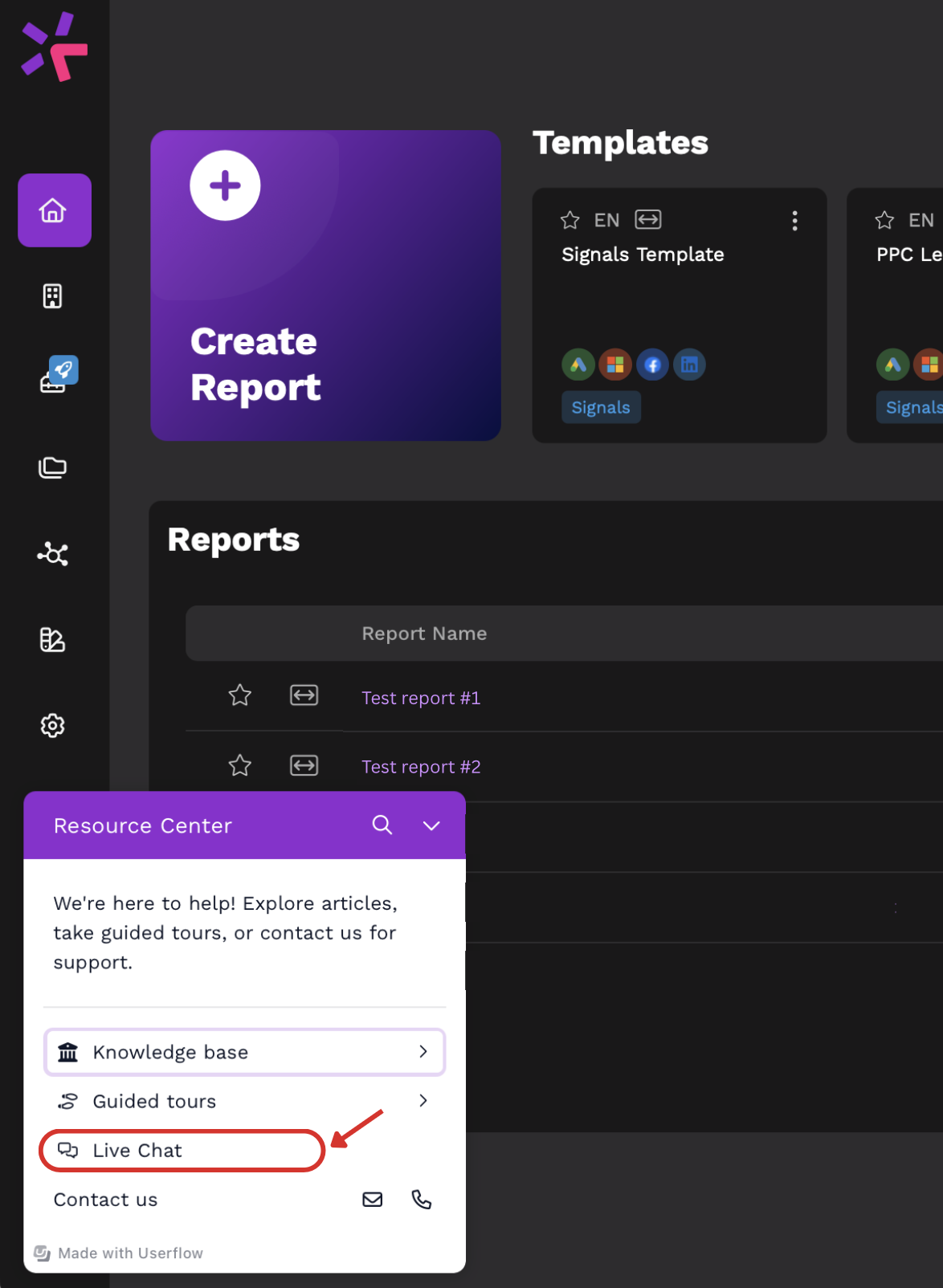Expand the Knowledge base chevron
The height and width of the screenshot is (1288, 943).
(423, 1052)
